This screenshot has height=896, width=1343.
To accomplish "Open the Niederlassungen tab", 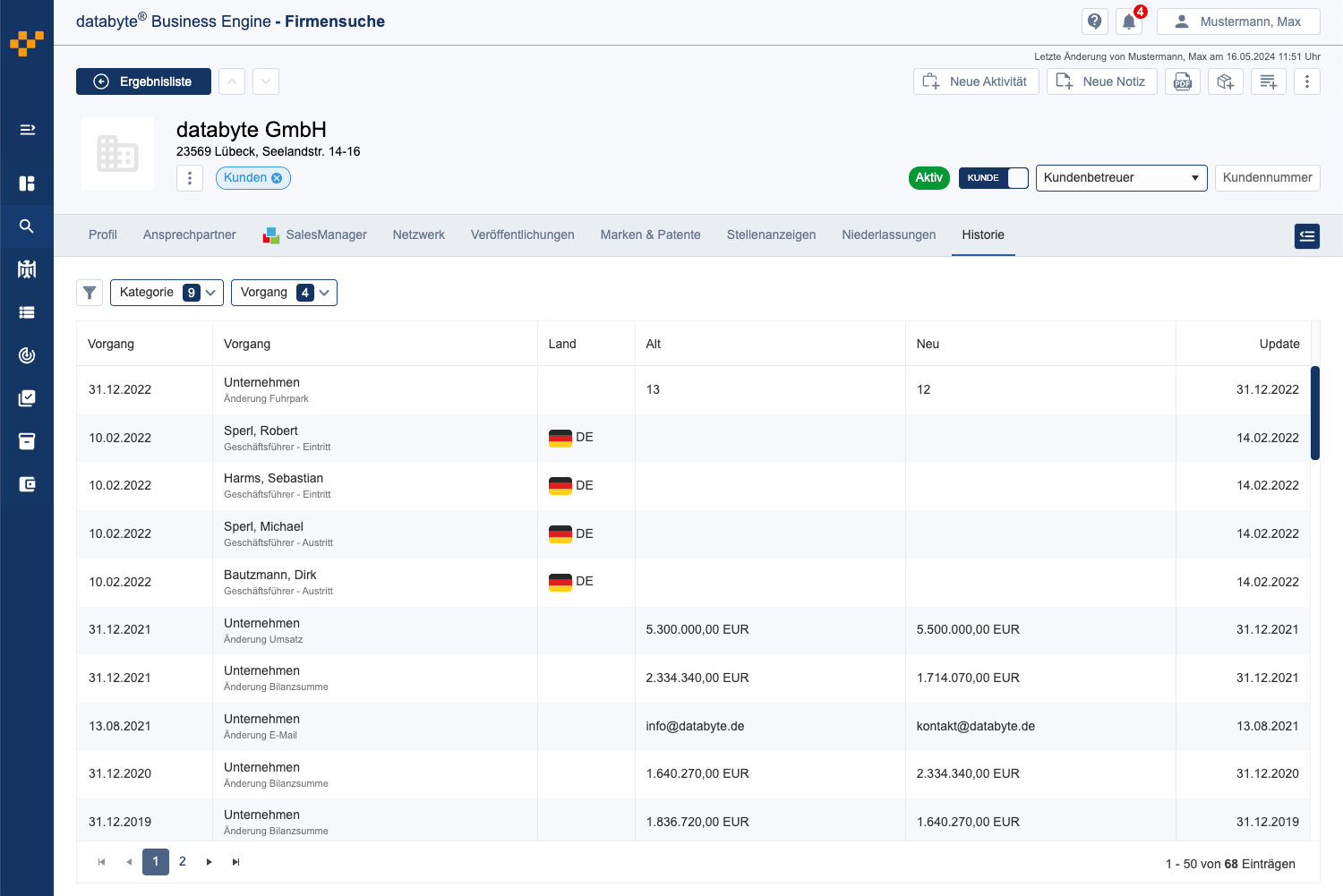I will [x=889, y=235].
